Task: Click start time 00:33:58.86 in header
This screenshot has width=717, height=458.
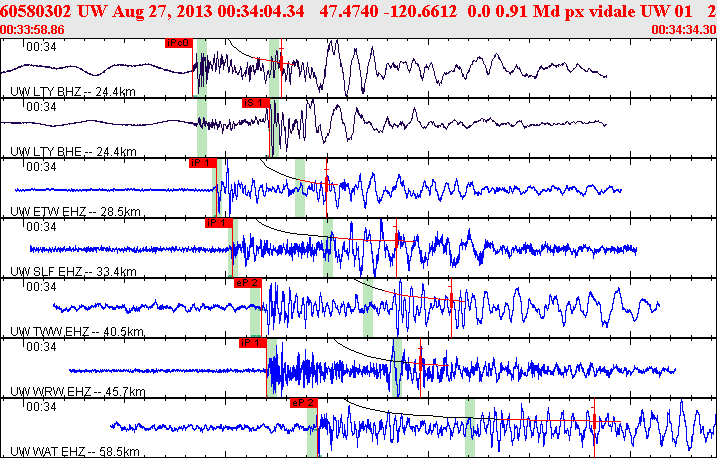Action: pos(32,30)
